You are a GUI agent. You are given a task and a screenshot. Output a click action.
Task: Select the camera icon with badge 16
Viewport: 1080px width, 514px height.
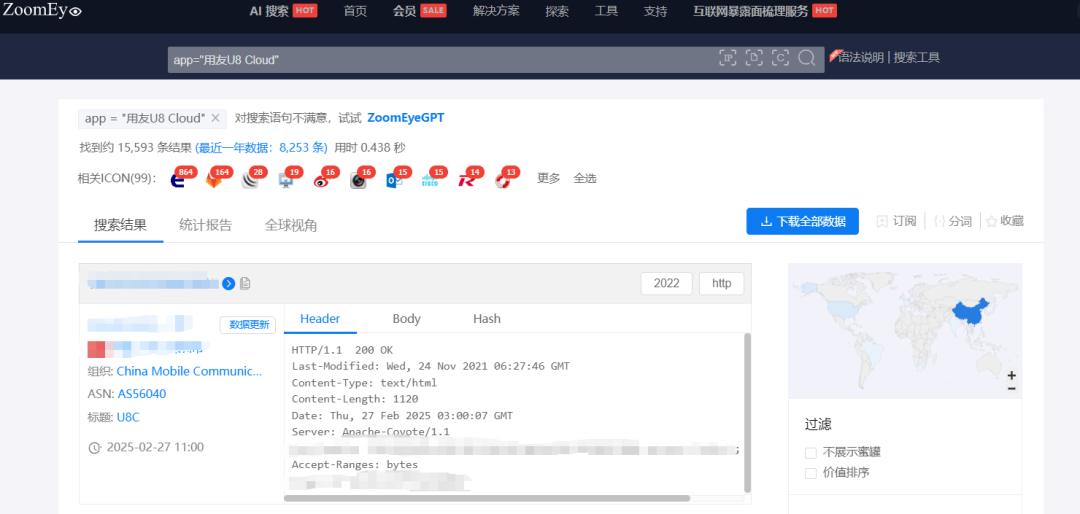pos(358,180)
